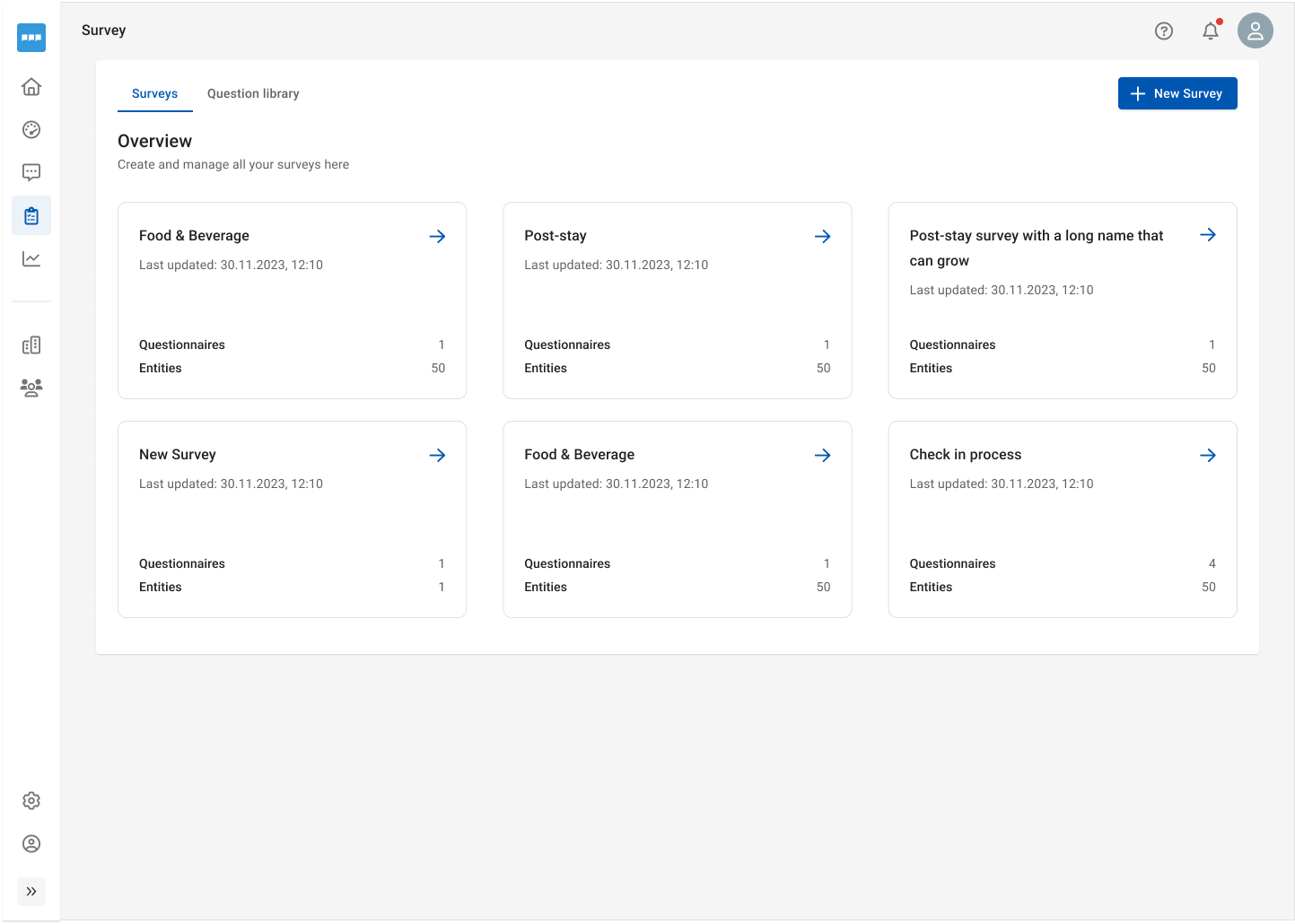Open the user avatar menu
The image size is (1295, 924).
pyautogui.click(x=1256, y=31)
